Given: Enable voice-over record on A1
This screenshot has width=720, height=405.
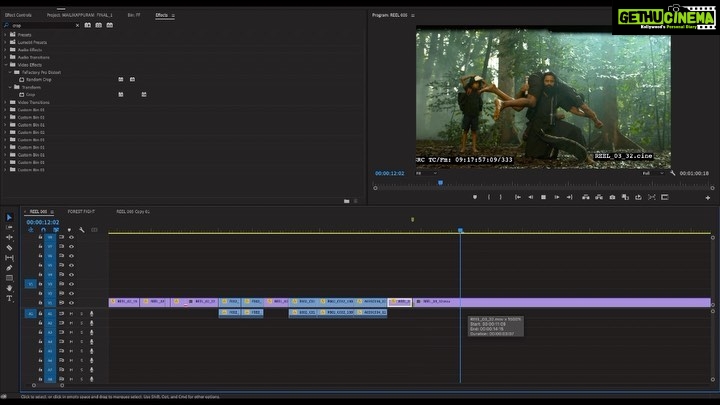Looking at the screenshot, I should 91,314.
